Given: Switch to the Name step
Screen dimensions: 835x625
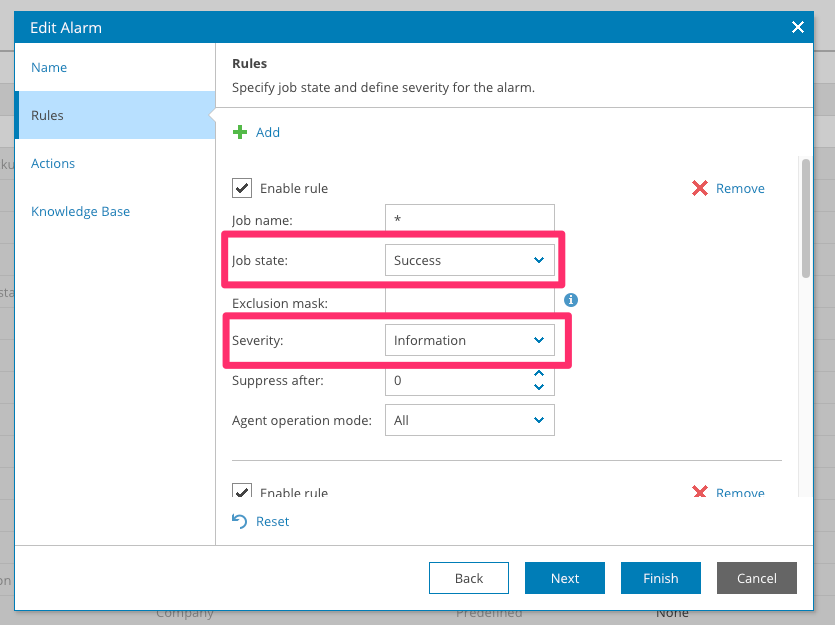Looking at the screenshot, I should click(49, 67).
